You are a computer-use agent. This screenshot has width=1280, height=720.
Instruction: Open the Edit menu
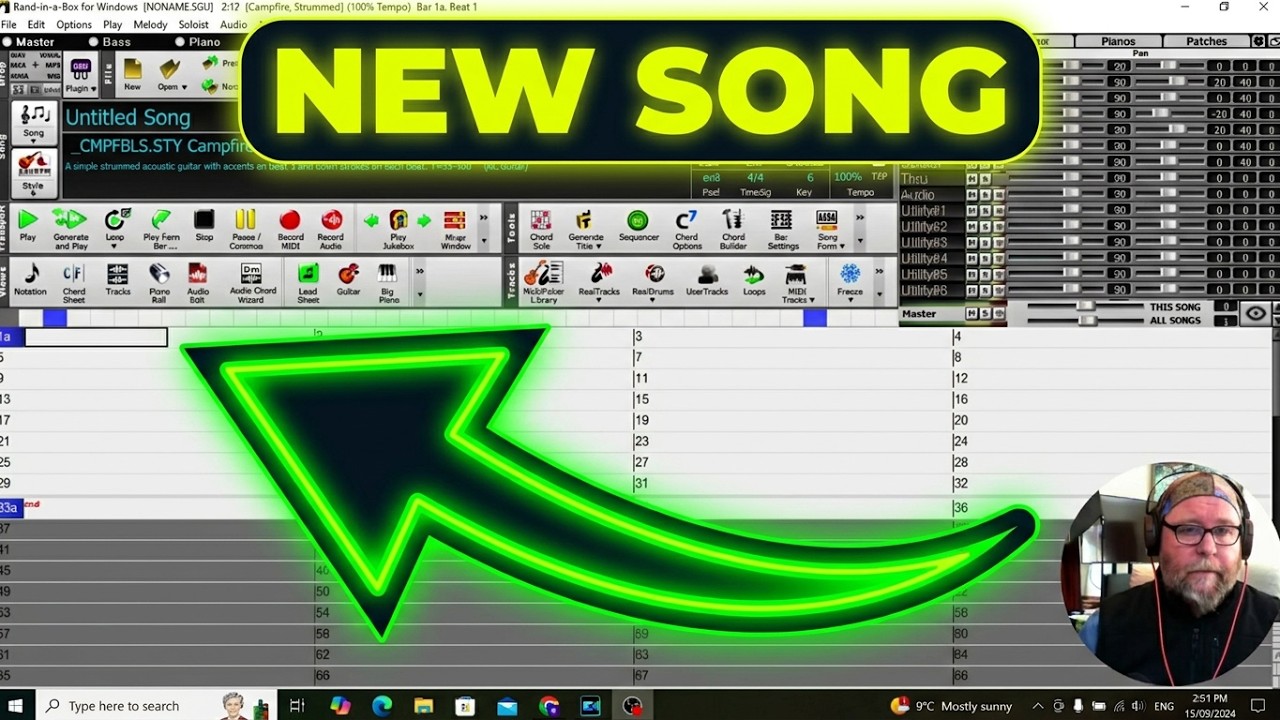coord(36,24)
